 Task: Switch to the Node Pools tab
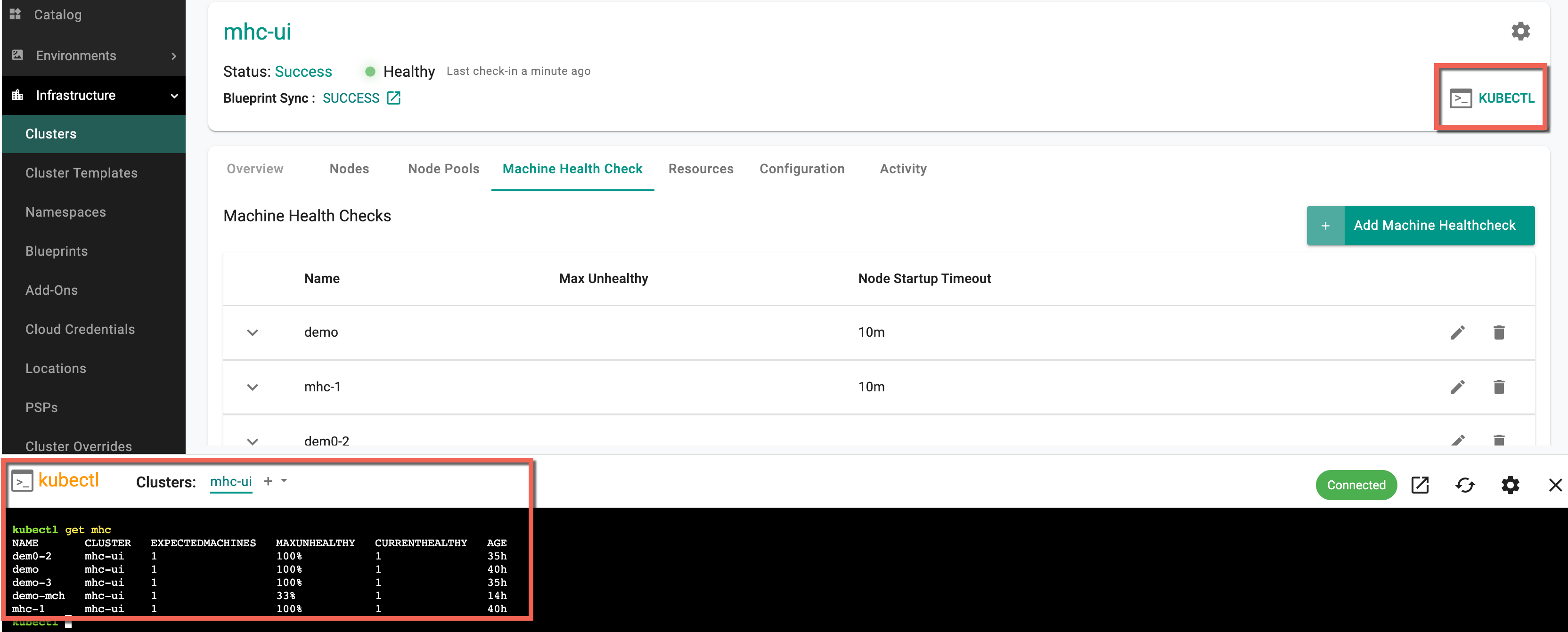pos(444,169)
